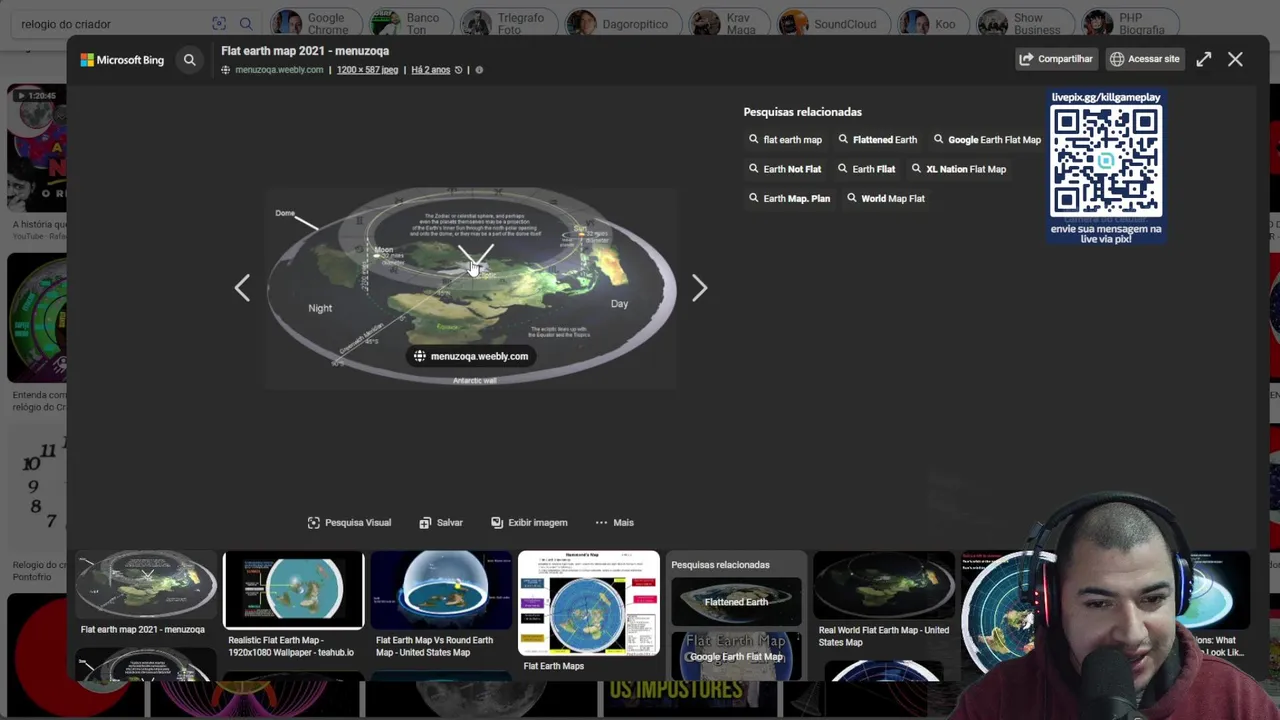Open the Mais options menu
Viewport: 1280px width, 720px height.
click(x=614, y=523)
